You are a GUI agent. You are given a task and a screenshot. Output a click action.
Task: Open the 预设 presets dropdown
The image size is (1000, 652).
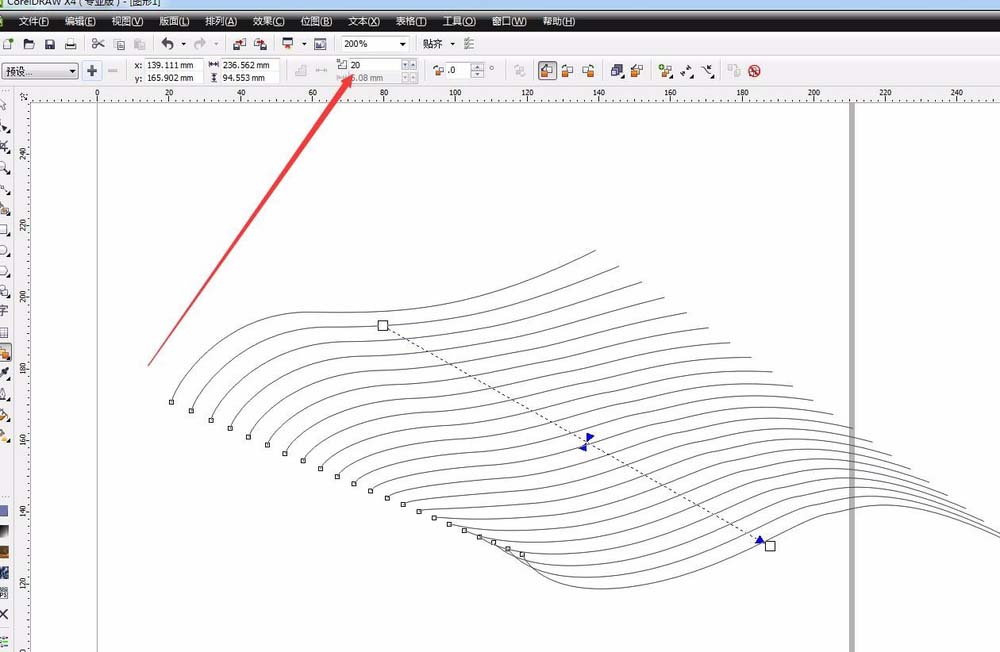(40, 71)
